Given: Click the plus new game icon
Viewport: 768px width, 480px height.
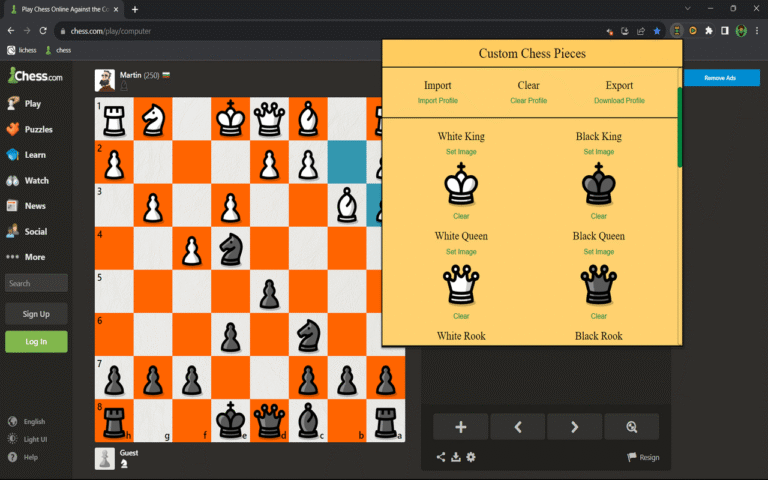Looking at the screenshot, I should pos(460,427).
